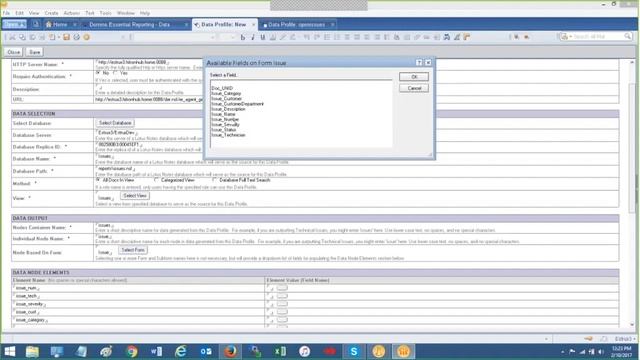Launch Google Chrome from the taskbar
This screenshot has height=360, width=640.
tap(131, 351)
